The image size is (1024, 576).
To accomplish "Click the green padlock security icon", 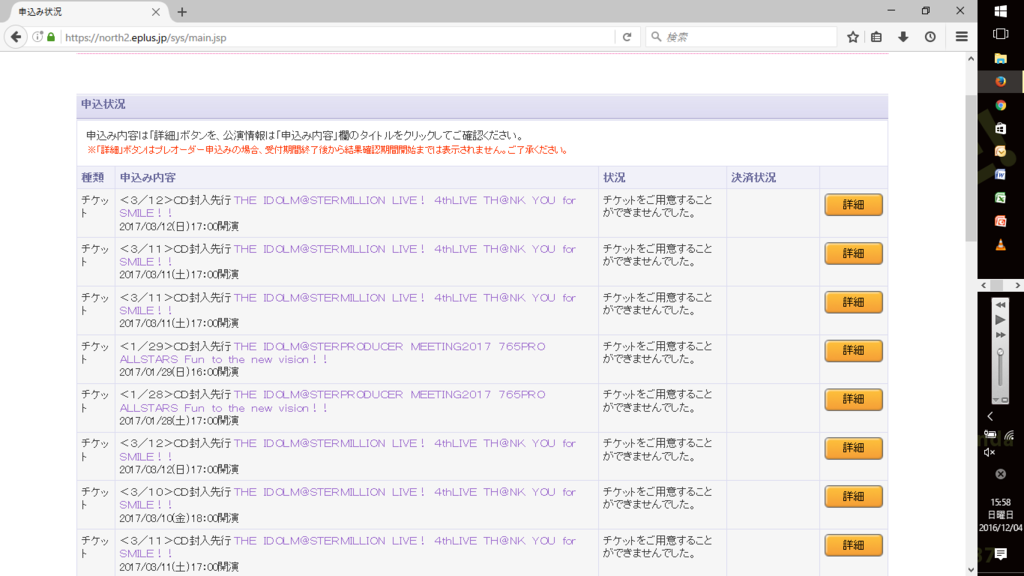I will (51, 37).
